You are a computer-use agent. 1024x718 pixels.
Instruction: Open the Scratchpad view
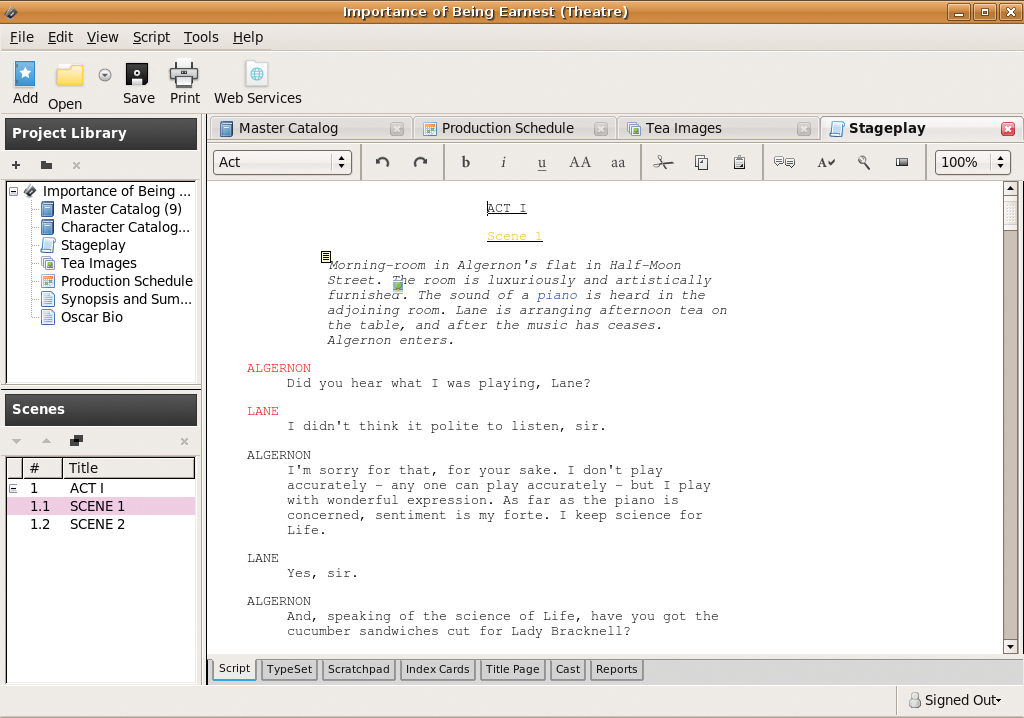359,669
